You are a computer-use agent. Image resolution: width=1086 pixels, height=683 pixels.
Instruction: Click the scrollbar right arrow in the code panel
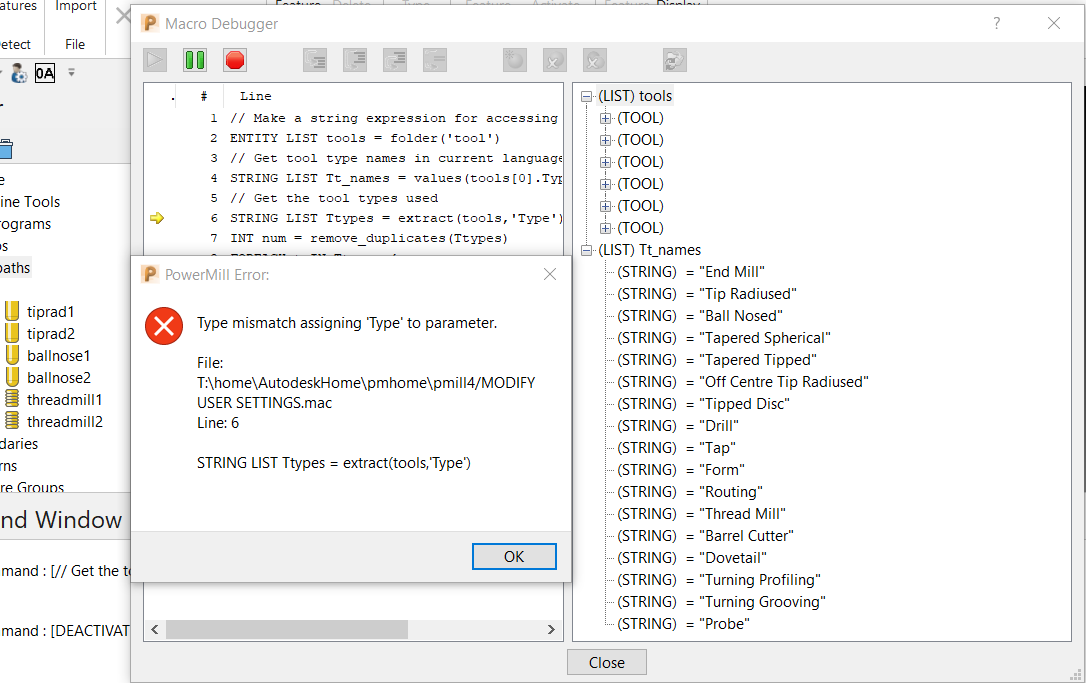coord(551,629)
